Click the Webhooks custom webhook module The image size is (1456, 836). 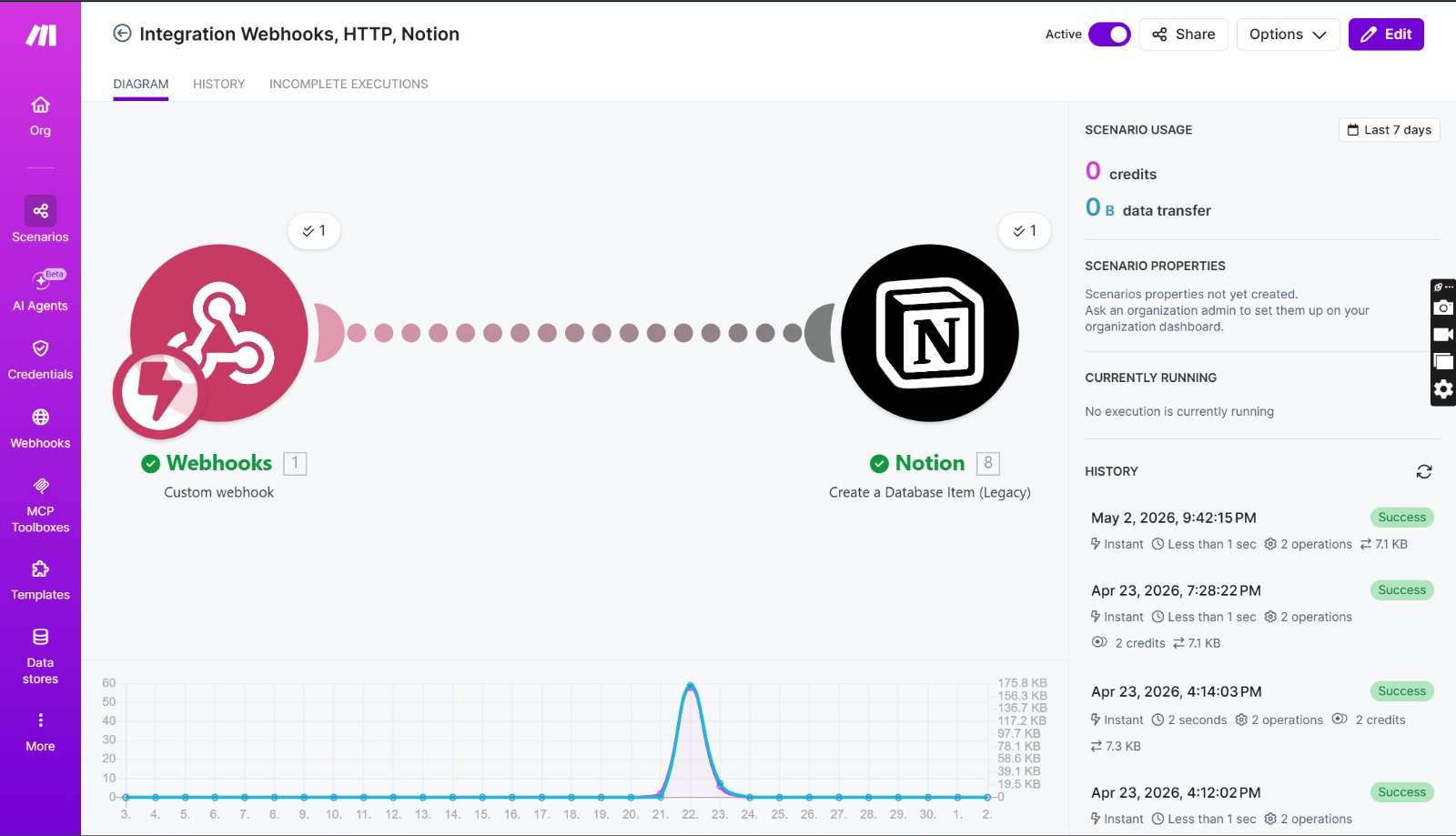pos(218,333)
